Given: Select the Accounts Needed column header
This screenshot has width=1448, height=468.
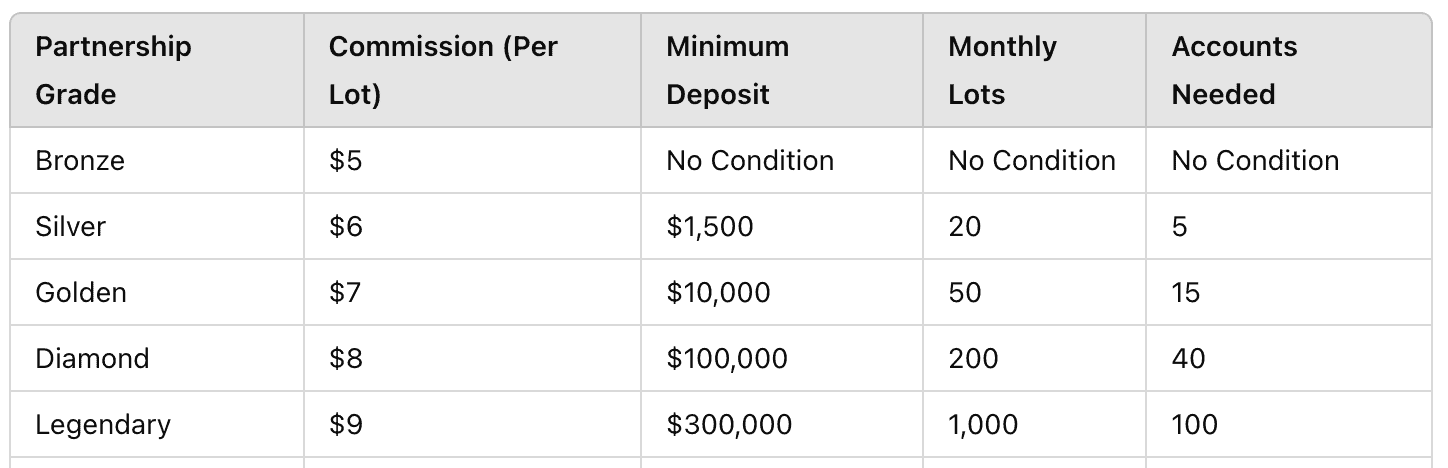Looking at the screenshot, I should [x=1234, y=70].
